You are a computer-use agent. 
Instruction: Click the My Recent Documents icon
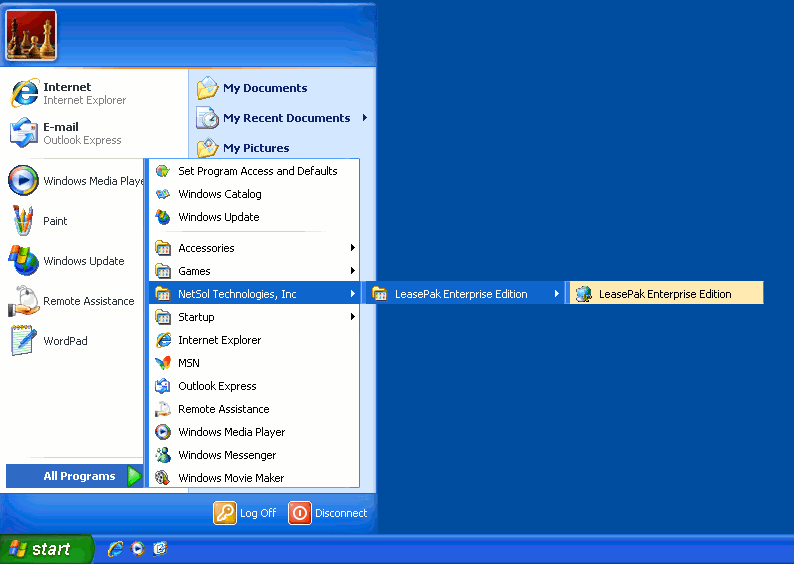207,117
